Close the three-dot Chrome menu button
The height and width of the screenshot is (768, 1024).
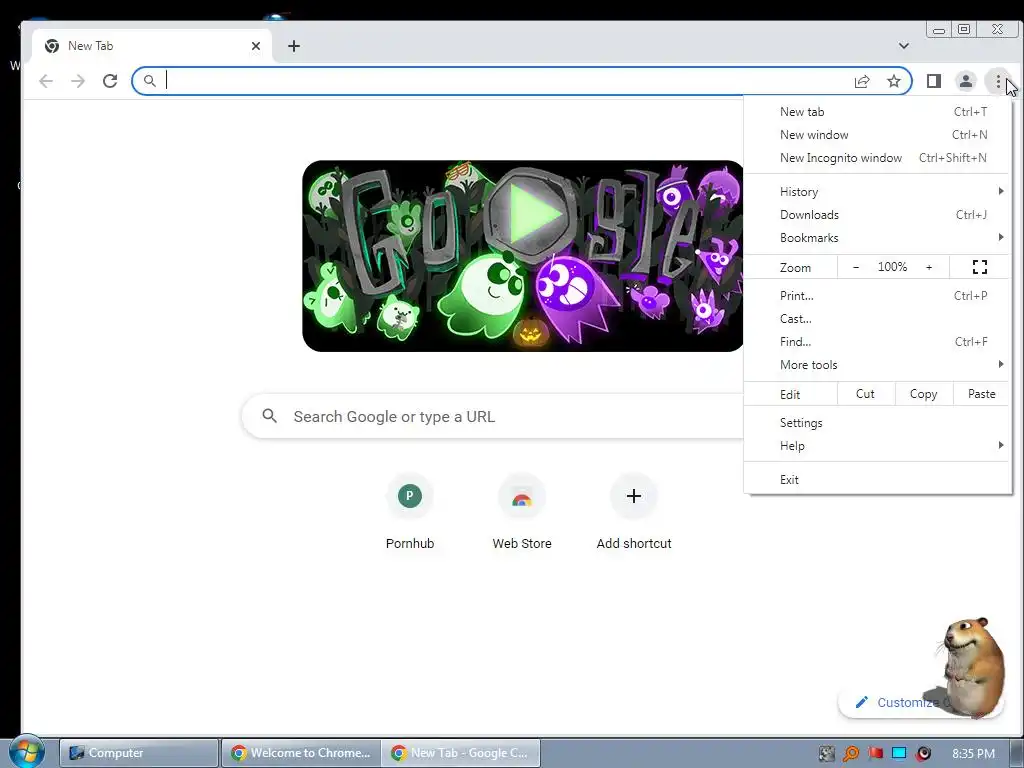click(x=998, y=81)
